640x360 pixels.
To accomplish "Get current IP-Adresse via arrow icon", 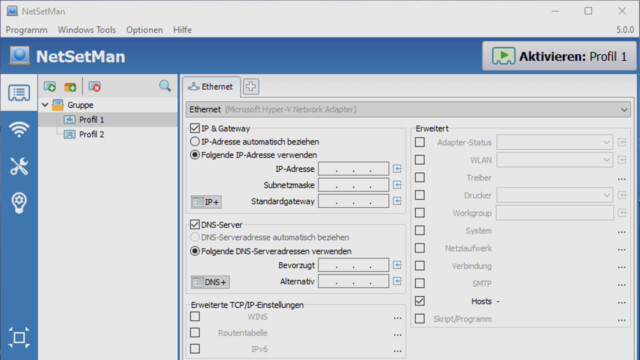I will [x=397, y=169].
